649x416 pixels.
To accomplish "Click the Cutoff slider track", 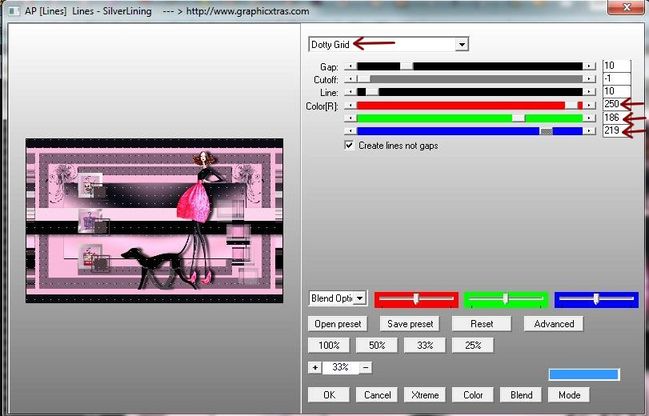I will [470, 79].
